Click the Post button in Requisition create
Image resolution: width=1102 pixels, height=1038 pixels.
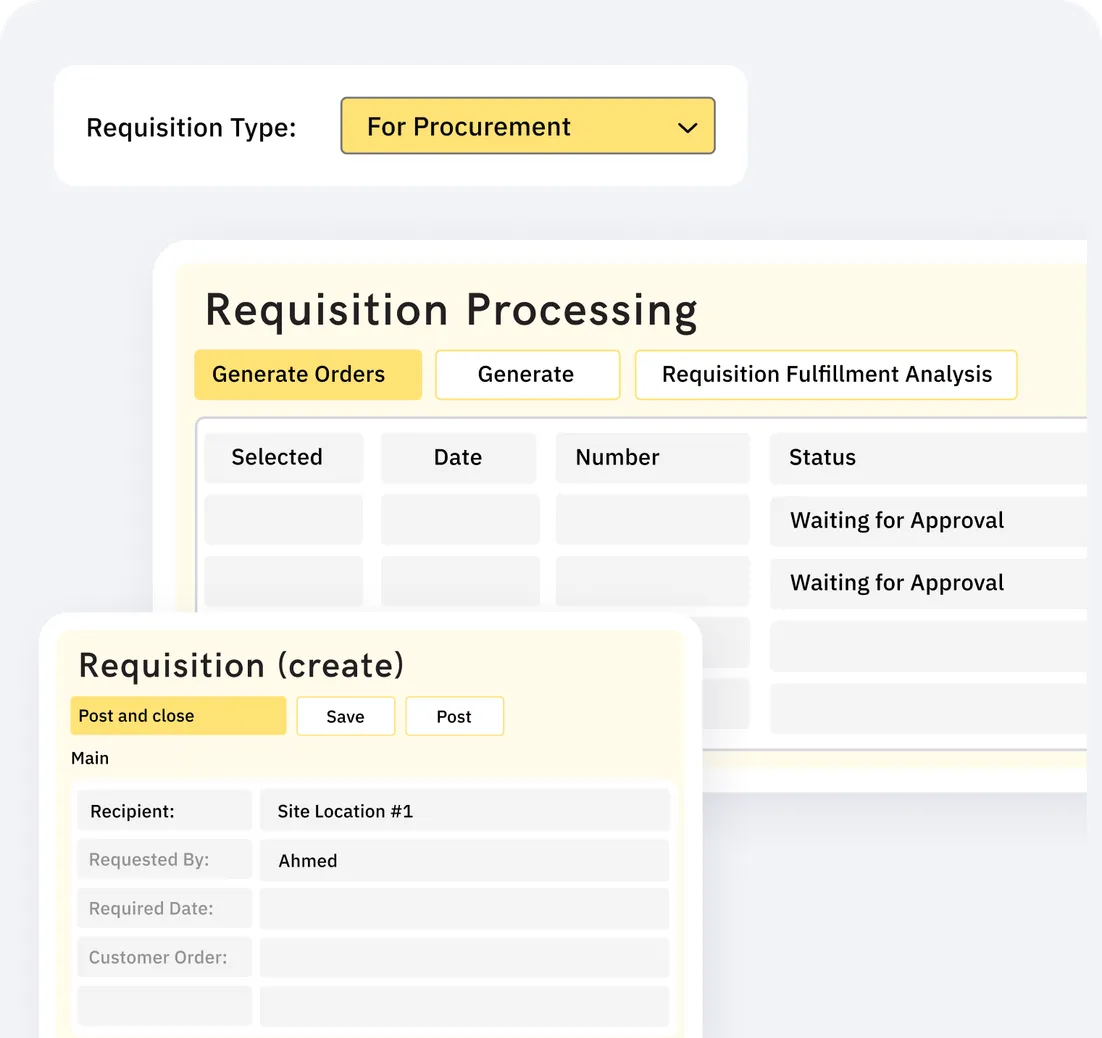[x=455, y=716]
